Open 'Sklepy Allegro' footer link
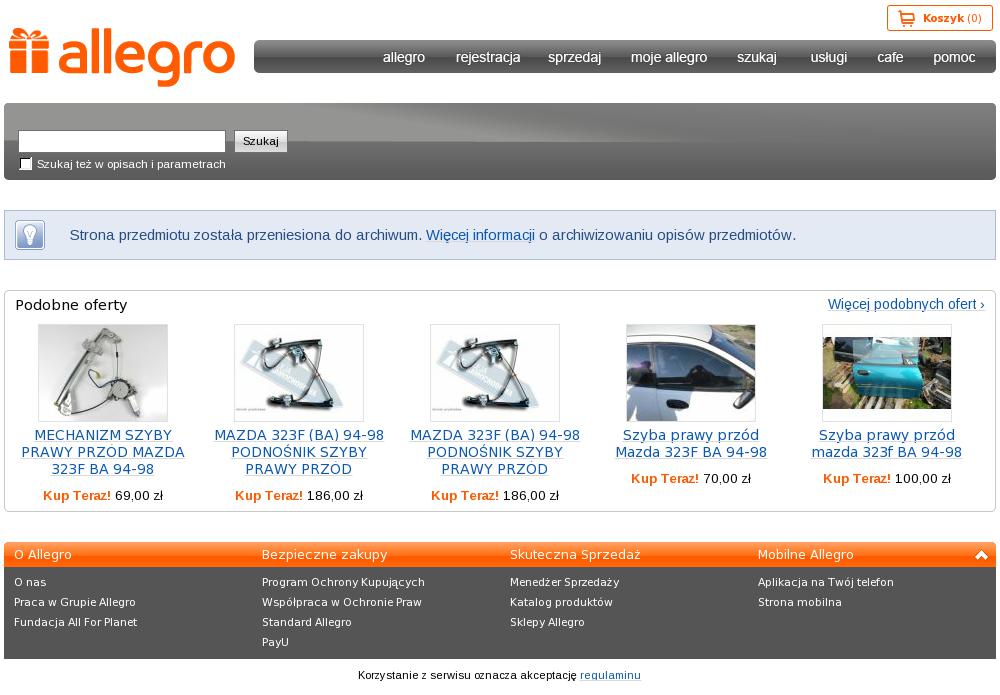This screenshot has height=695, width=1000. coord(547,622)
